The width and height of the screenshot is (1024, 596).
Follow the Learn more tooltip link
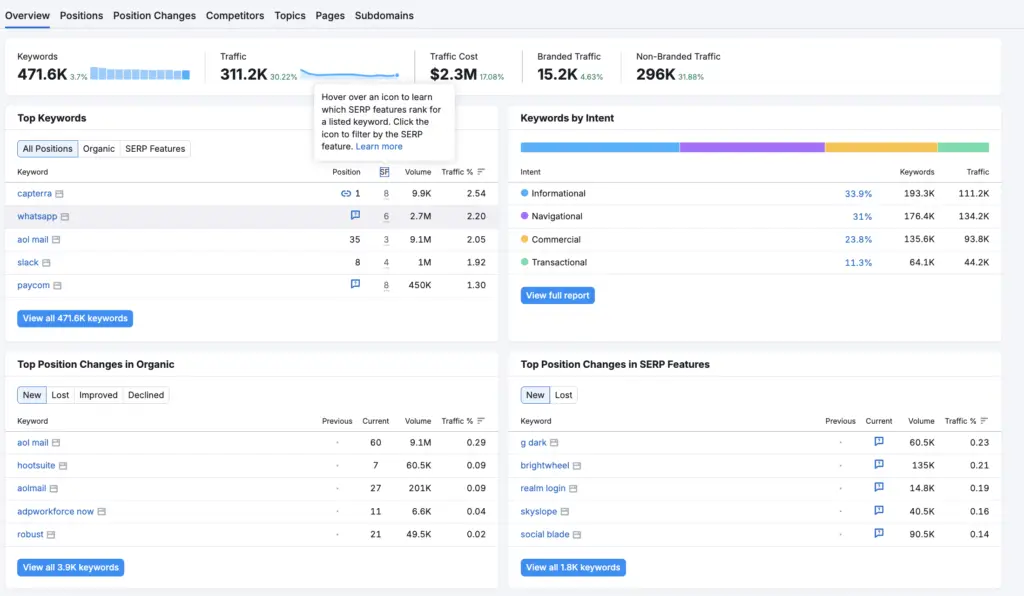[x=379, y=146]
